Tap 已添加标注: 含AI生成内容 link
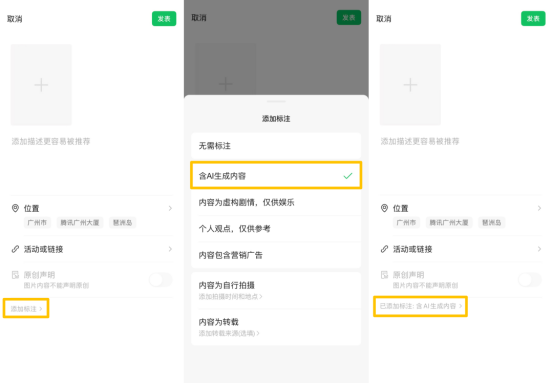The width and height of the screenshot is (553, 383). coord(420,306)
